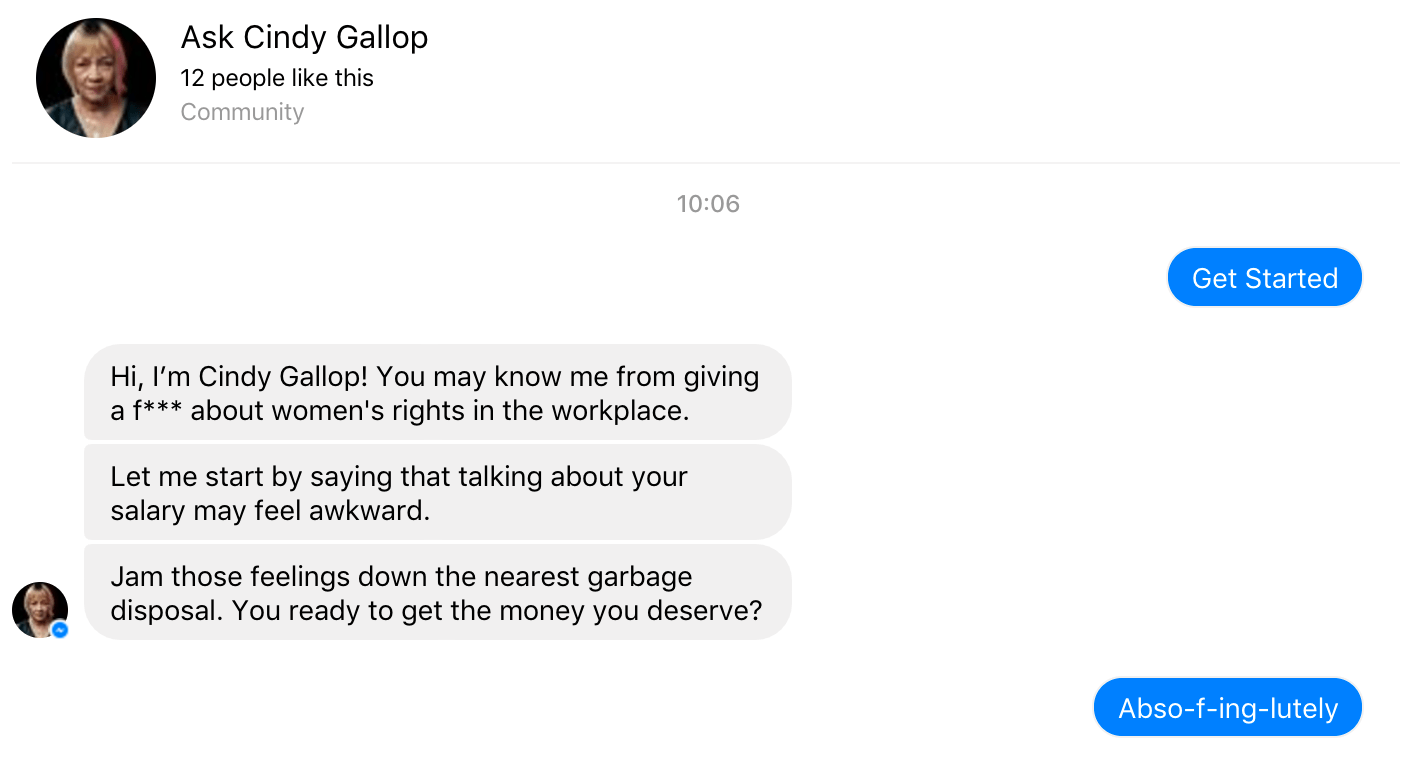Click the blue Messenger badge on small avatar

[x=60, y=630]
